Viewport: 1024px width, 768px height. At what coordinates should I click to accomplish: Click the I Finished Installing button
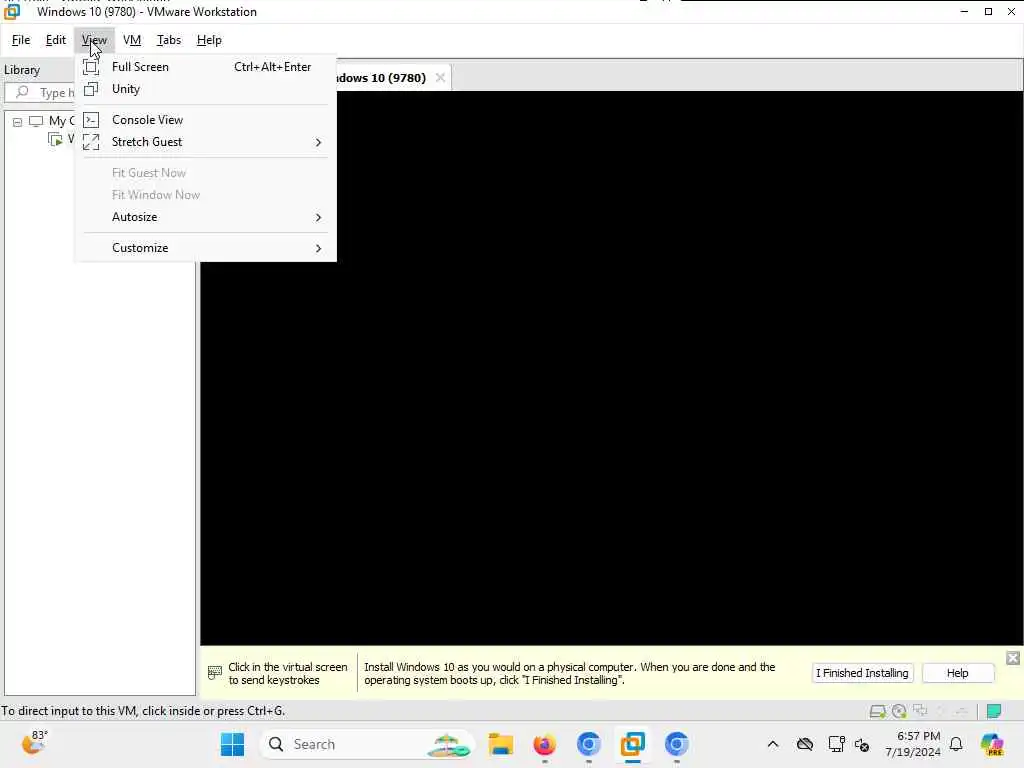pyautogui.click(x=862, y=673)
